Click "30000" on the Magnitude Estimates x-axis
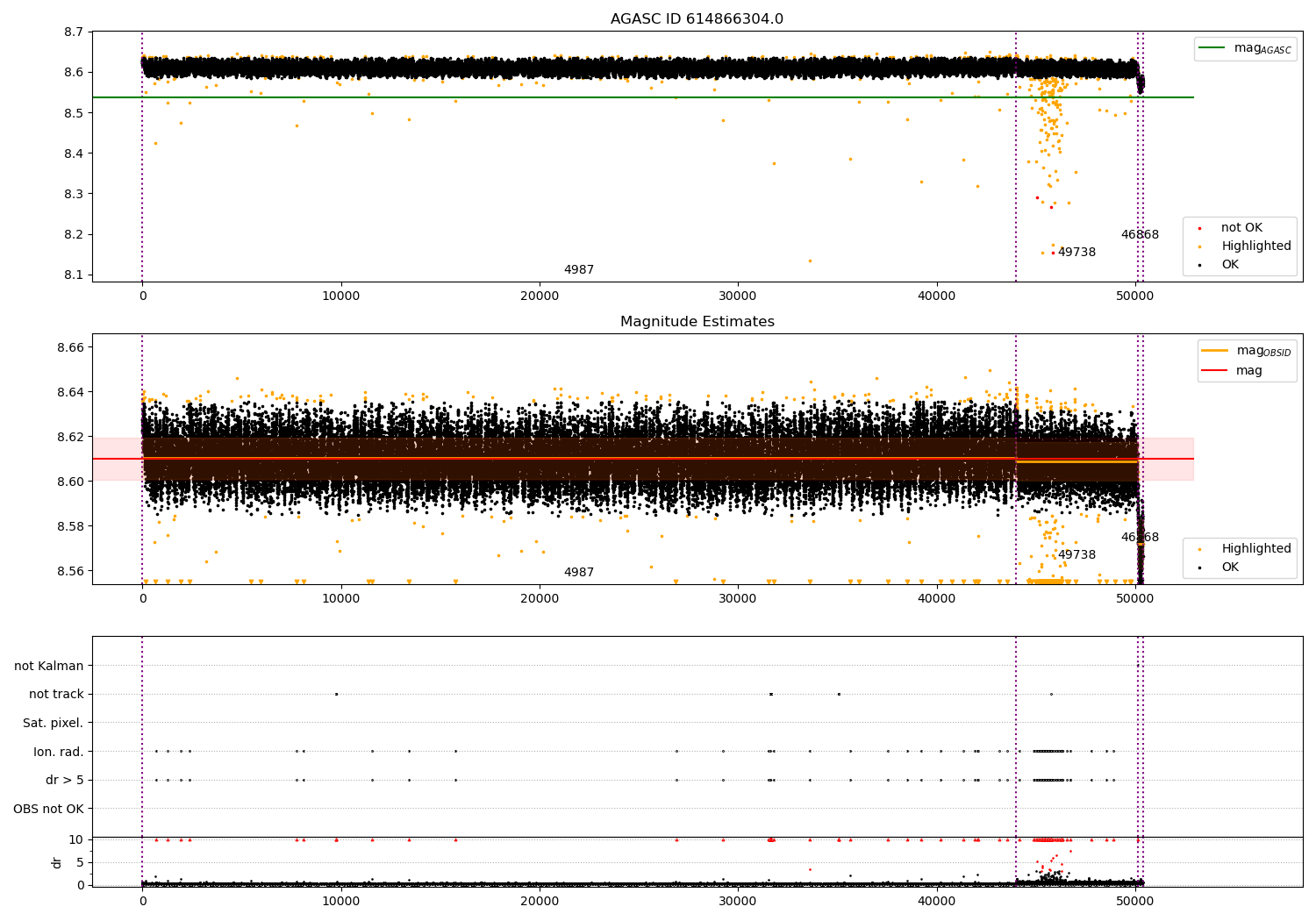The height and width of the screenshot is (921, 1316). [738, 599]
